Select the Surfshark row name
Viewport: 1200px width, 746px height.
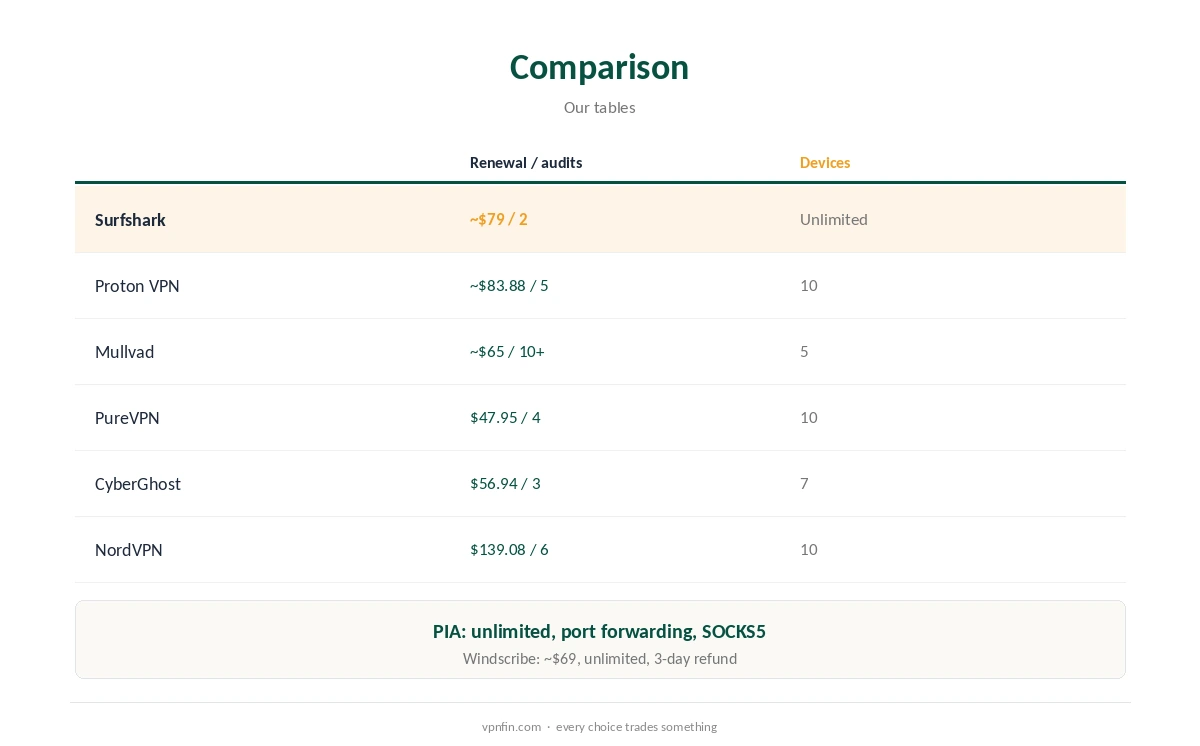(x=130, y=220)
